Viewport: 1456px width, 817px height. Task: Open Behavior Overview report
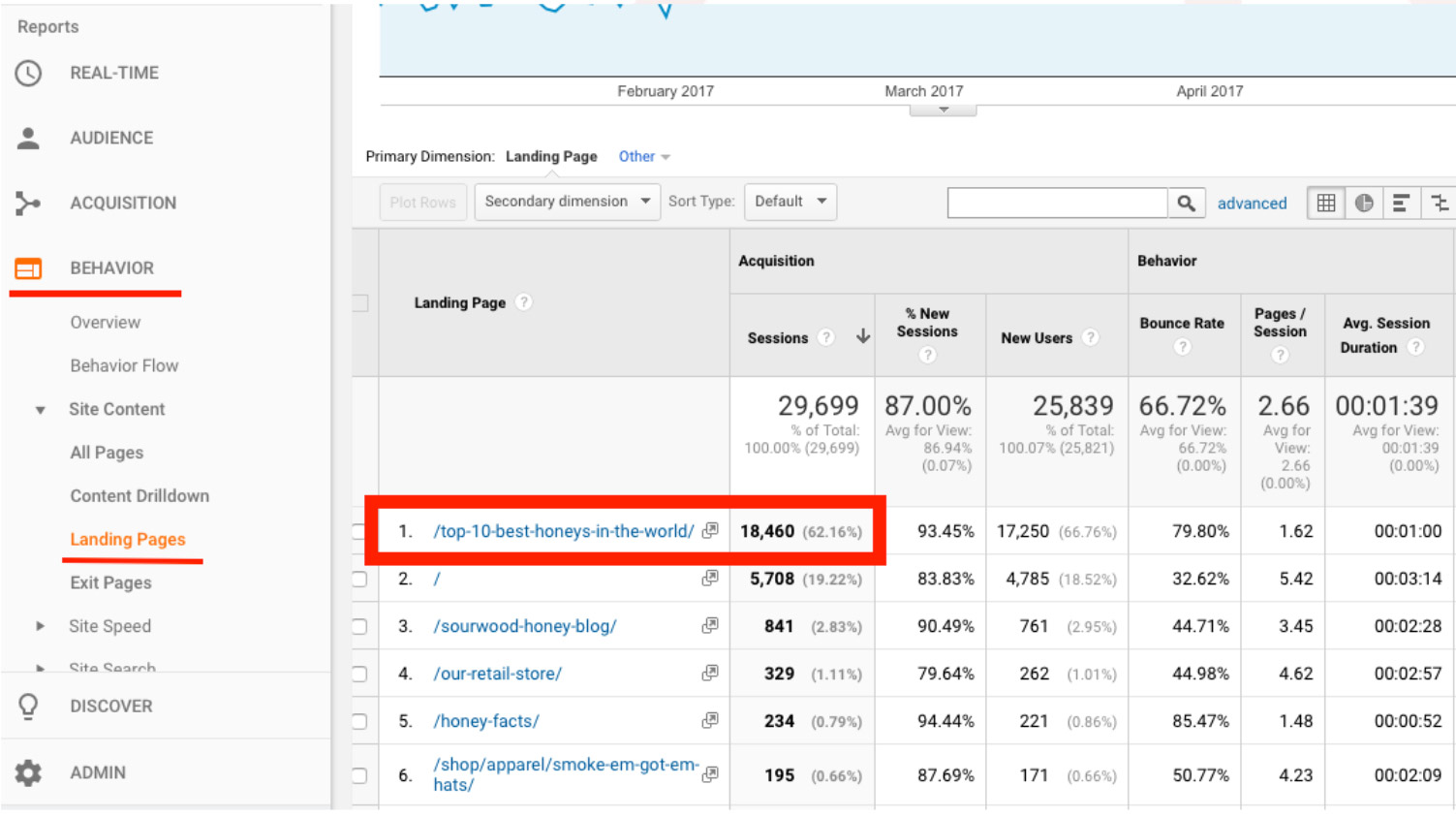click(x=105, y=323)
